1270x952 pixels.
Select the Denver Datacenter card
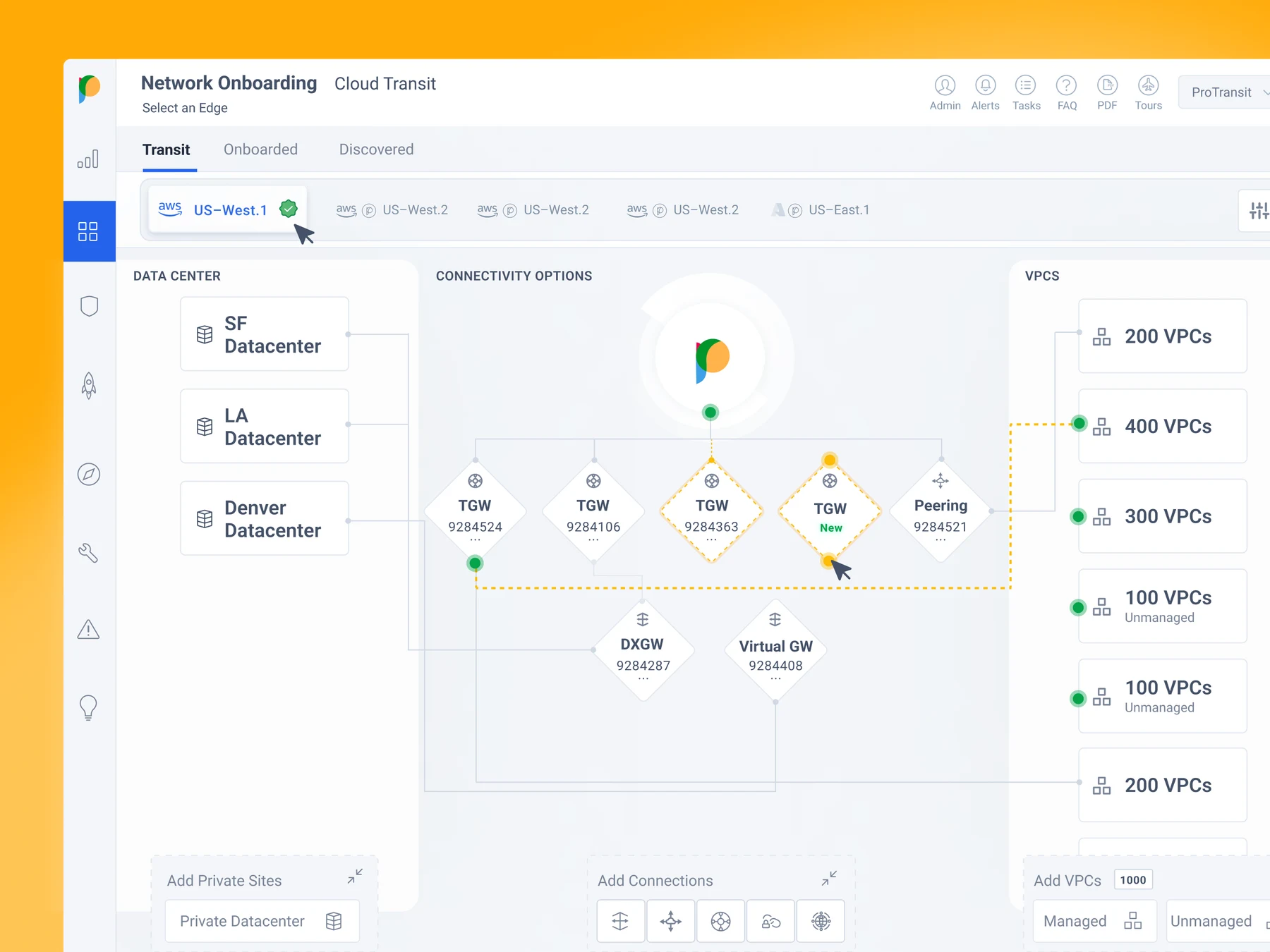(265, 518)
